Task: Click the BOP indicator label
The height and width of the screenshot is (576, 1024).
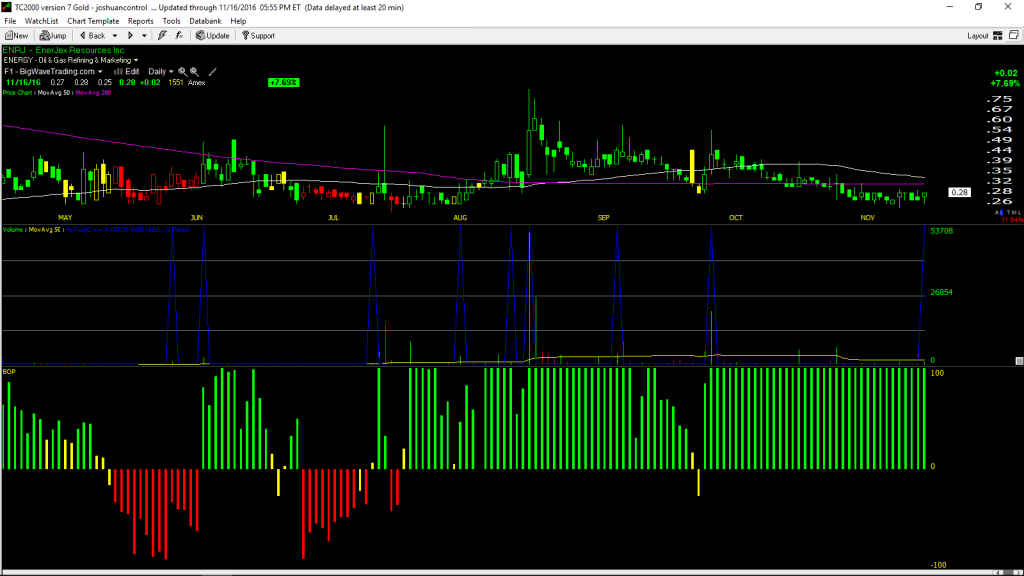Action: (x=9, y=372)
